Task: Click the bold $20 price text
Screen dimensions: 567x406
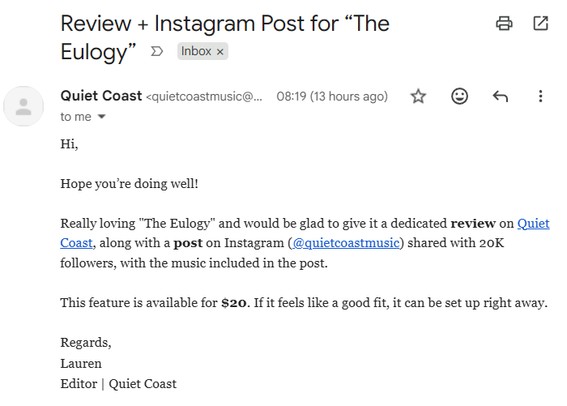Action: 234,303
